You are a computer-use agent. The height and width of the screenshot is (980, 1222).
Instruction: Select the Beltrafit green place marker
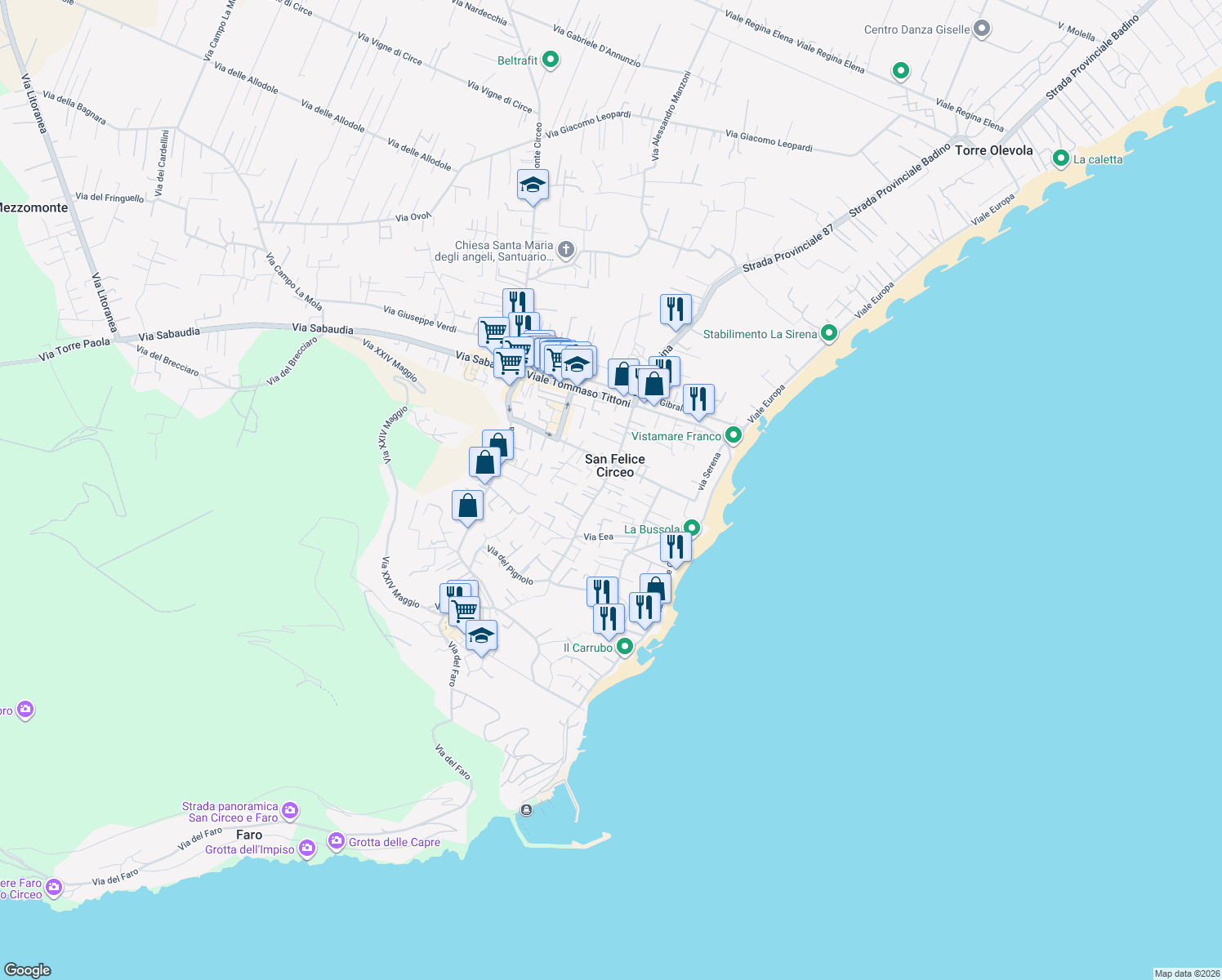(x=549, y=59)
